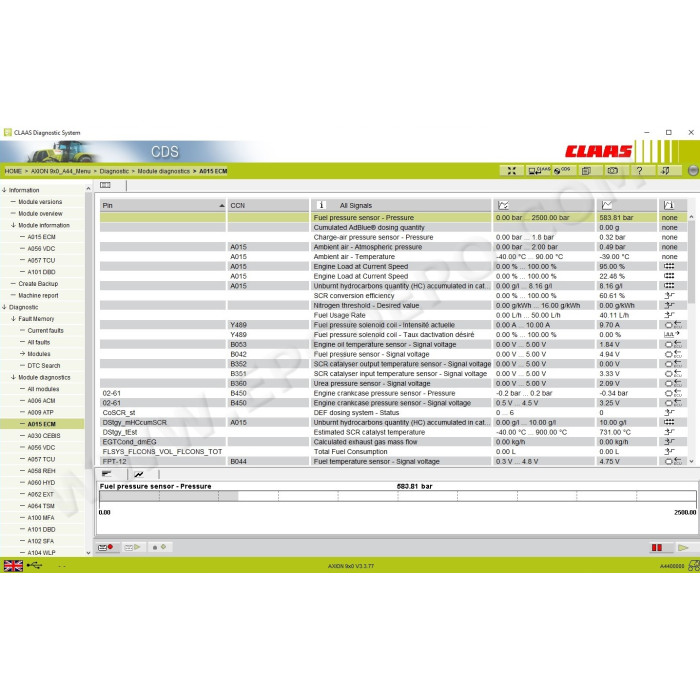Click the CCN column header
The image size is (700, 700).
pyautogui.click(x=268, y=205)
